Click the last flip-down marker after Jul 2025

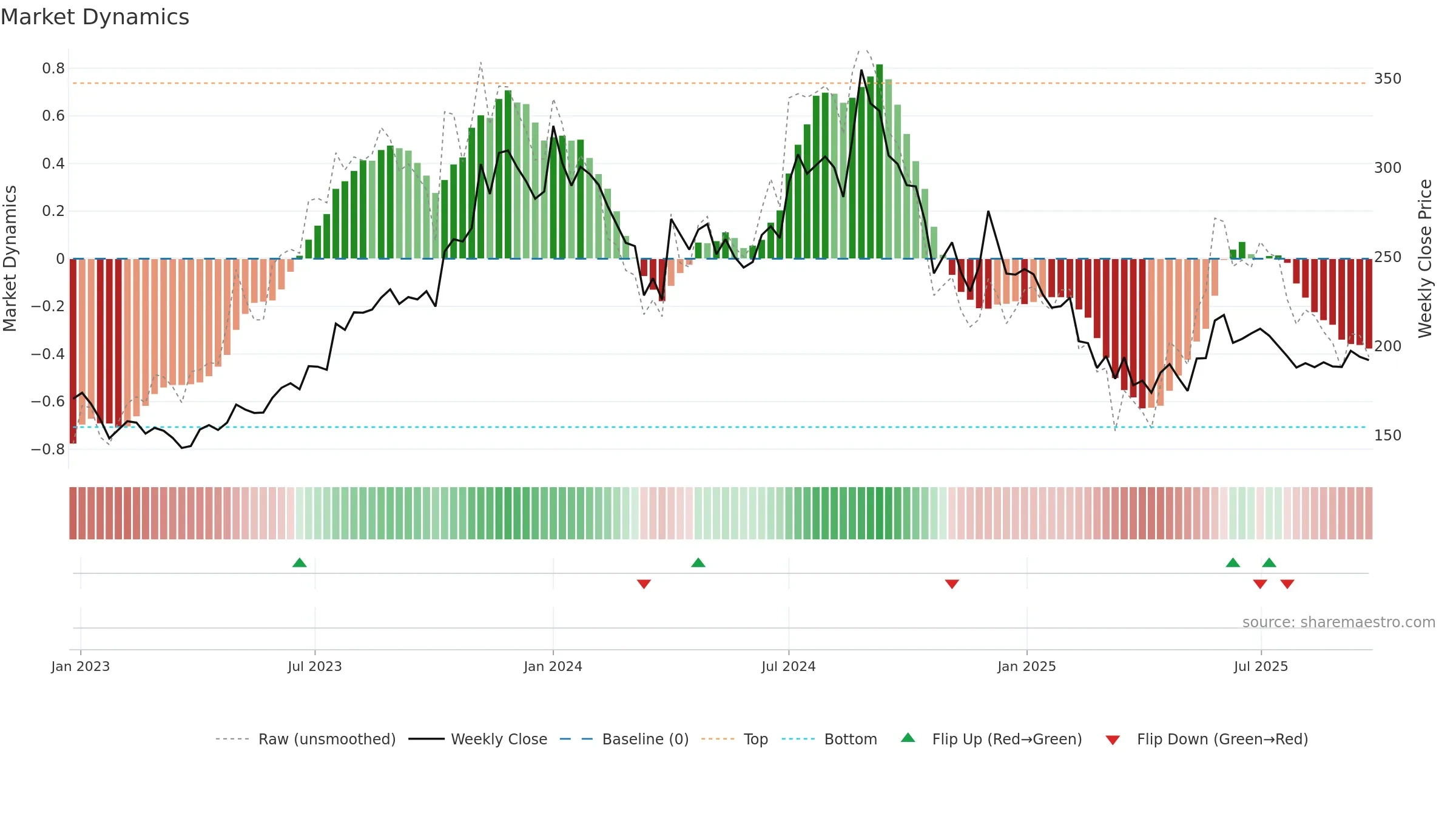coord(1287,584)
